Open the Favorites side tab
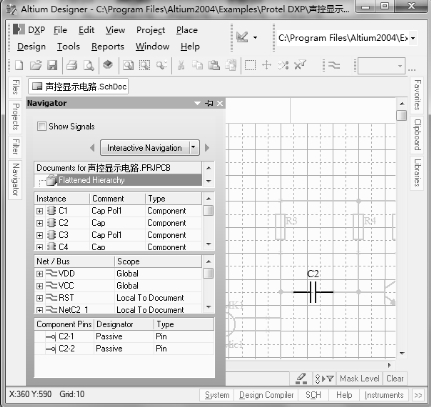The image size is (431, 407). pyautogui.click(x=417, y=95)
